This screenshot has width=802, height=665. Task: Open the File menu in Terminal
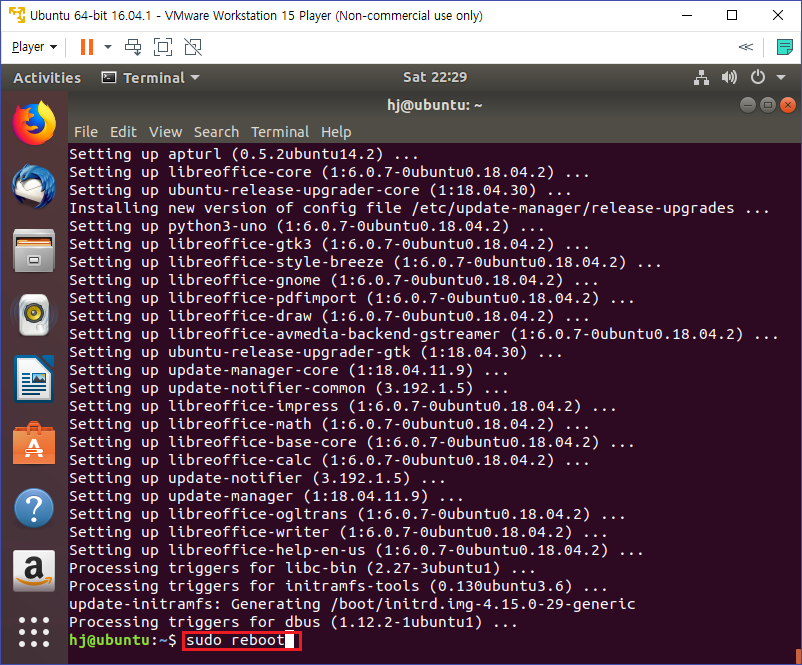click(85, 132)
